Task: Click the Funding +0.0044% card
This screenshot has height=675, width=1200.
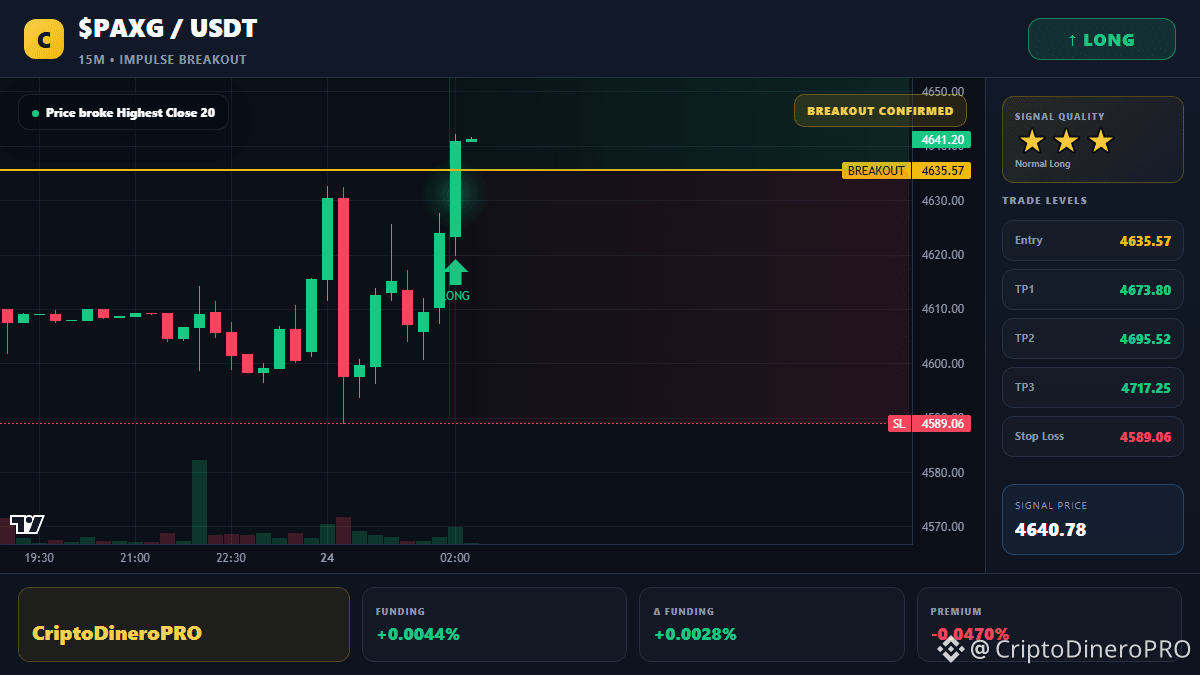Action: click(x=494, y=624)
